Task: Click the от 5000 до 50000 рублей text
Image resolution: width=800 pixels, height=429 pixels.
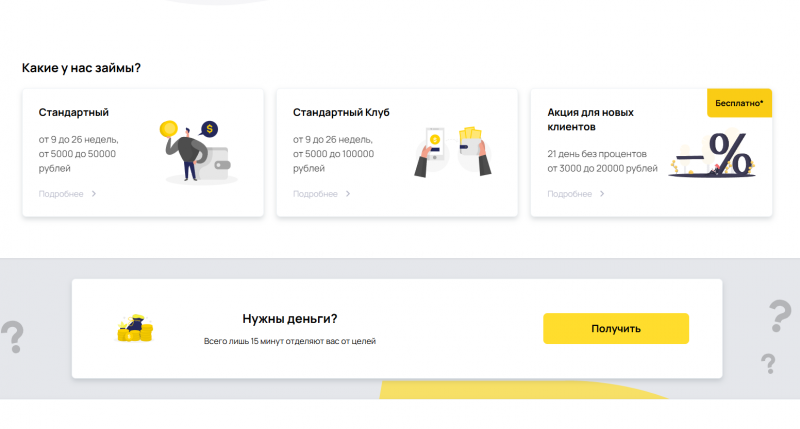Action: (77, 161)
